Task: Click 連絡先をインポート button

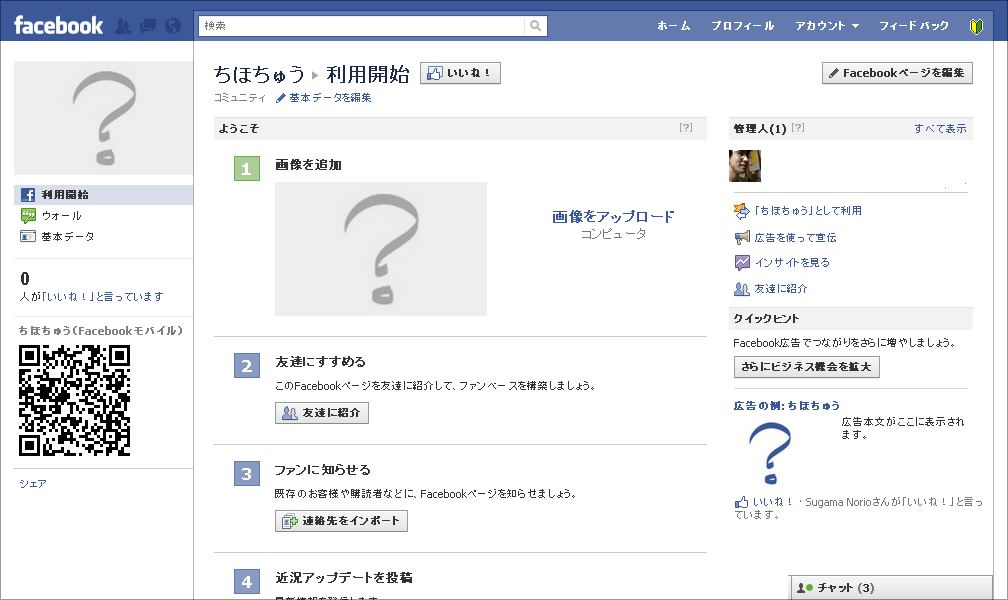Action: point(341,521)
